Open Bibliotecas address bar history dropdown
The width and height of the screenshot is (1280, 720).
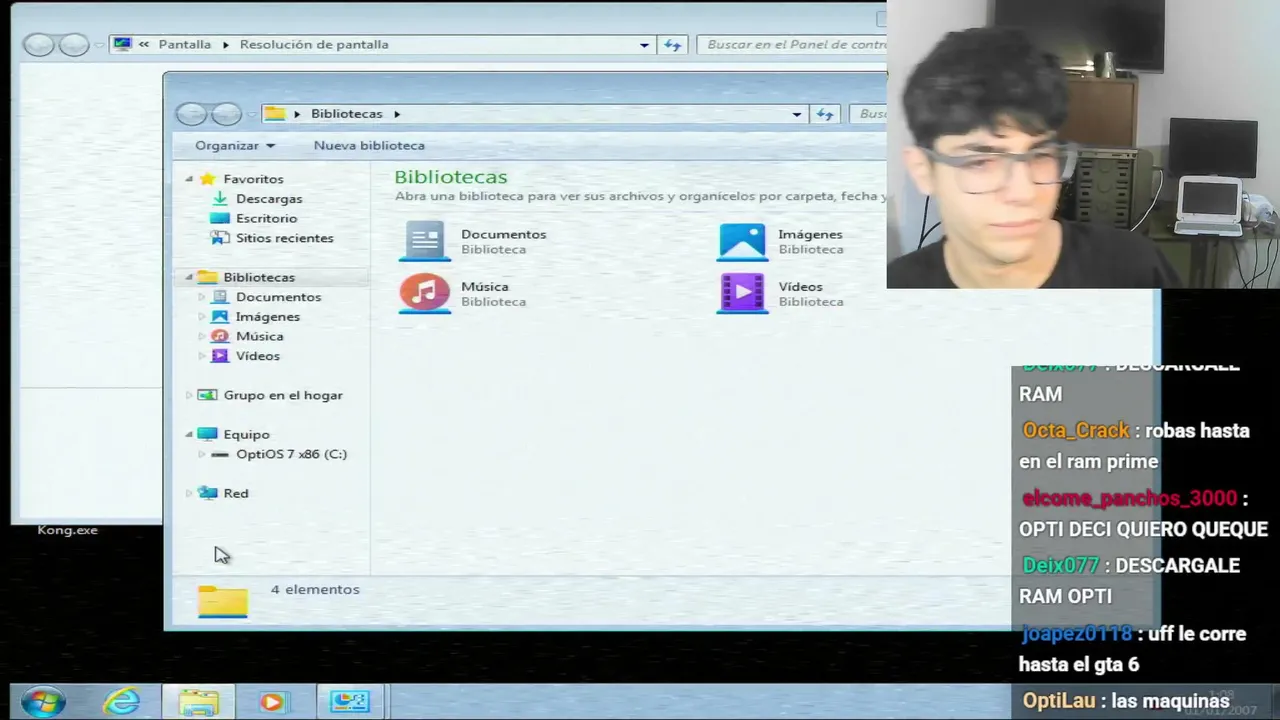pos(797,114)
